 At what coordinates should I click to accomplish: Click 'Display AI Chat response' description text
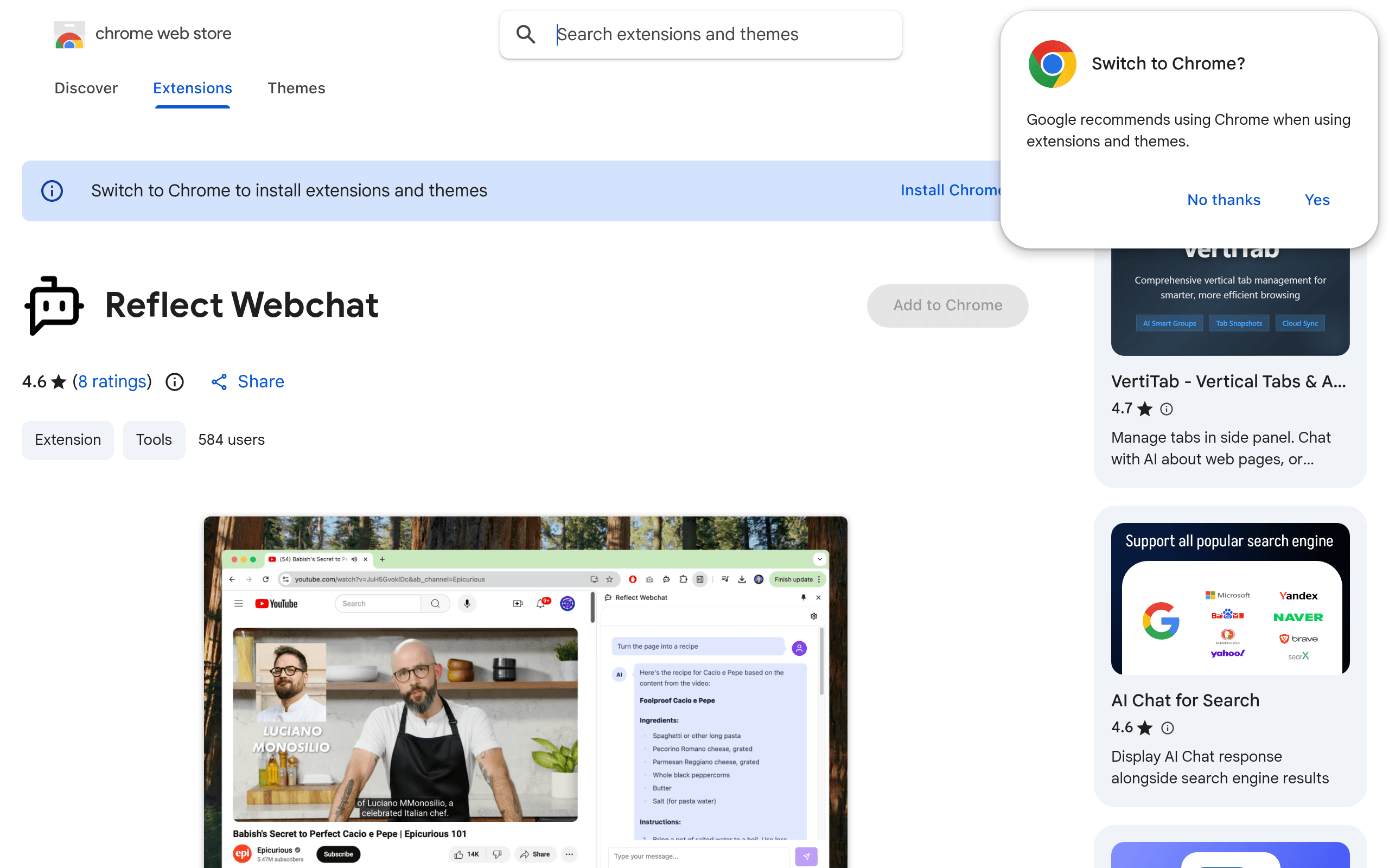[1220, 768]
